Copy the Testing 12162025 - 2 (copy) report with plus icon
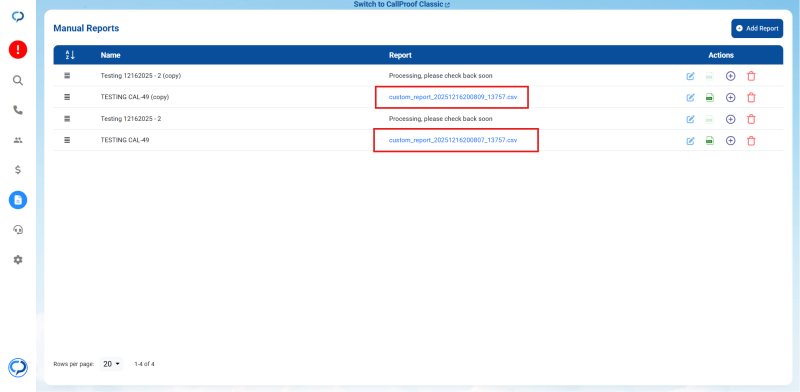 click(x=731, y=76)
